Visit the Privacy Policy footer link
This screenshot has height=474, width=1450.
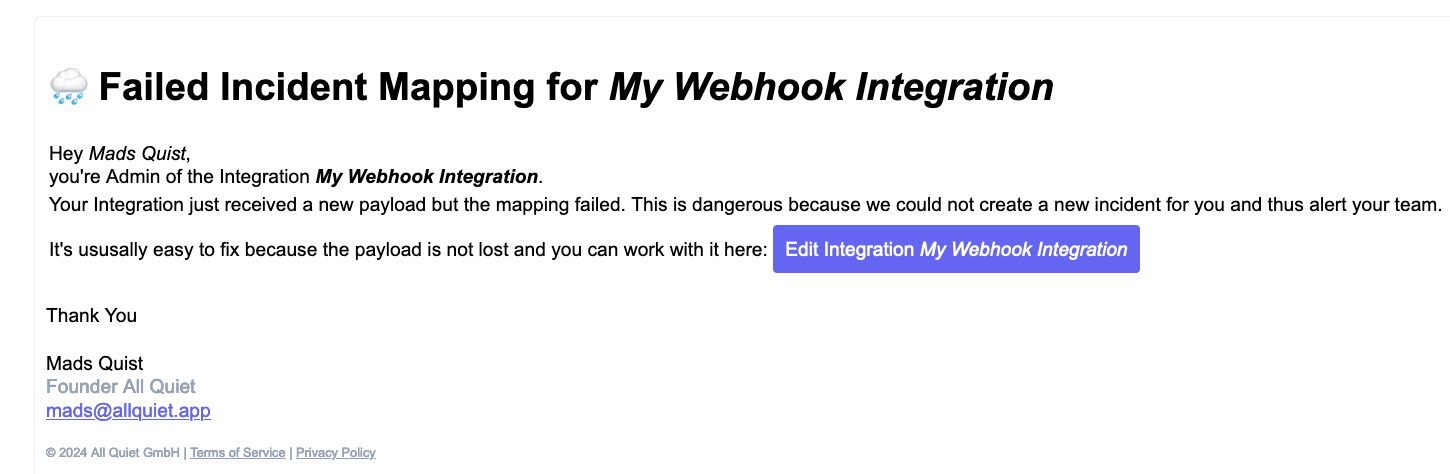pos(336,453)
